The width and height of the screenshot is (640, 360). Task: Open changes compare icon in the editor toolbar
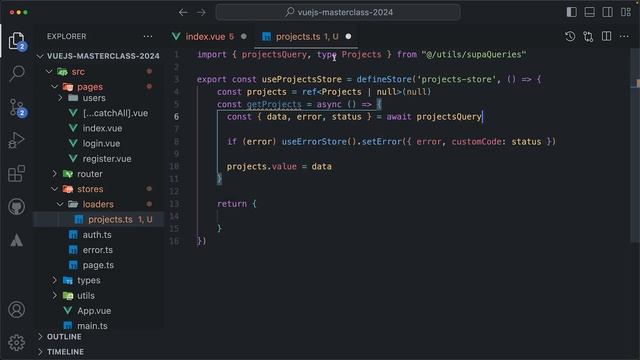click(588, 37)
